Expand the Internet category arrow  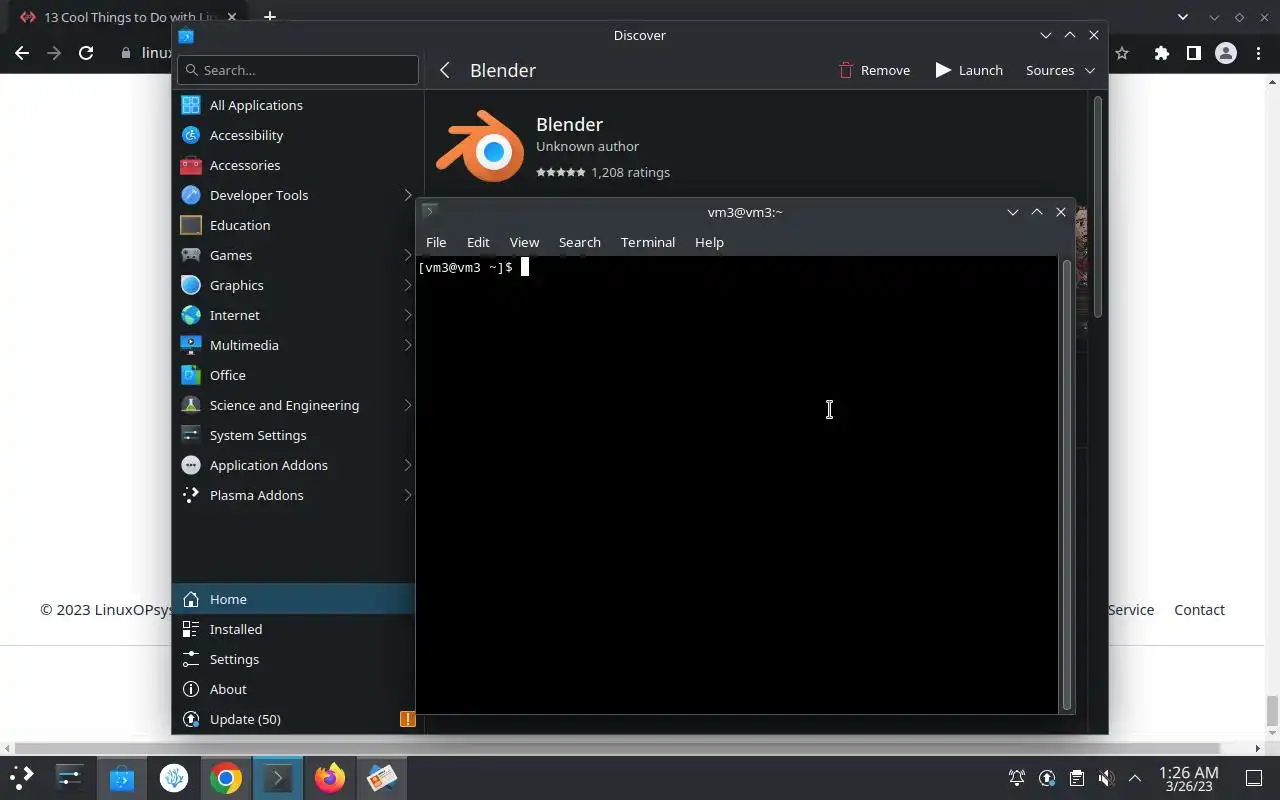(407, 315)
